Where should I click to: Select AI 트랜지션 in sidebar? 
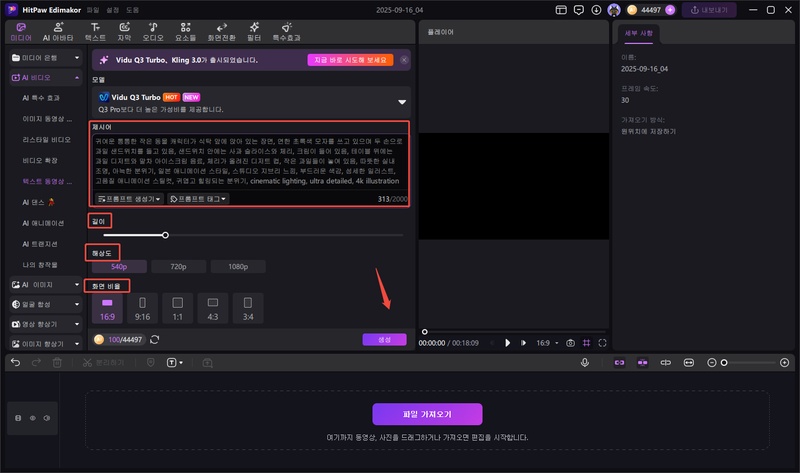point(40,244)
